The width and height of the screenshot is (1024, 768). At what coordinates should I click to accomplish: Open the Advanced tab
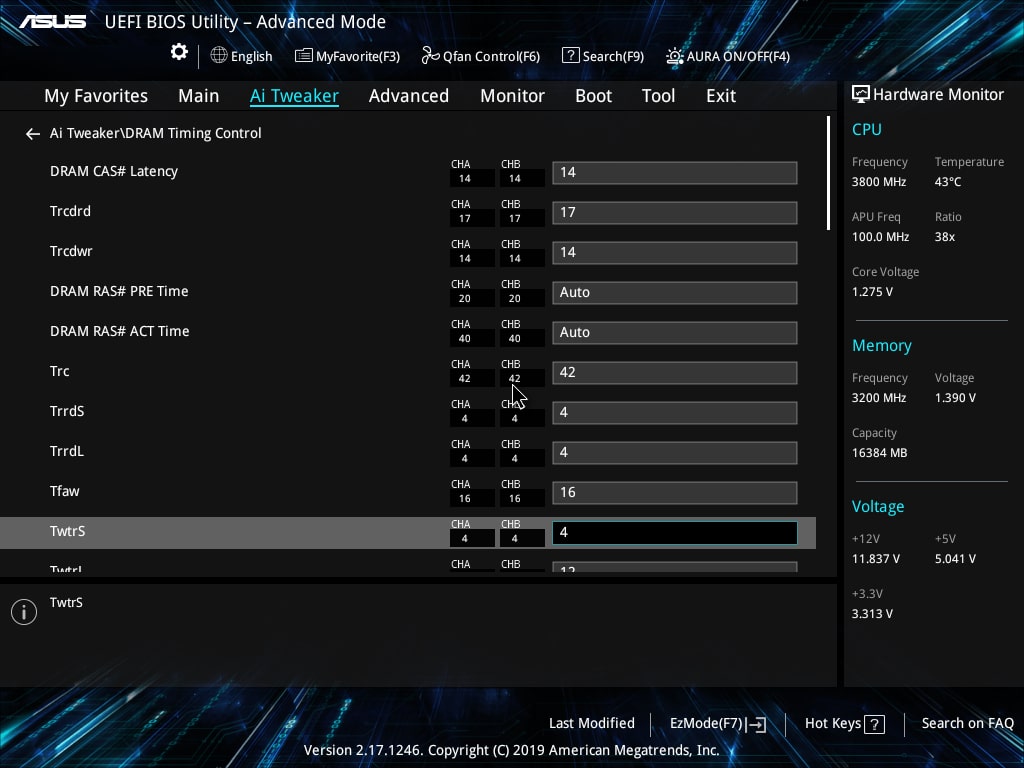[409, 96]
